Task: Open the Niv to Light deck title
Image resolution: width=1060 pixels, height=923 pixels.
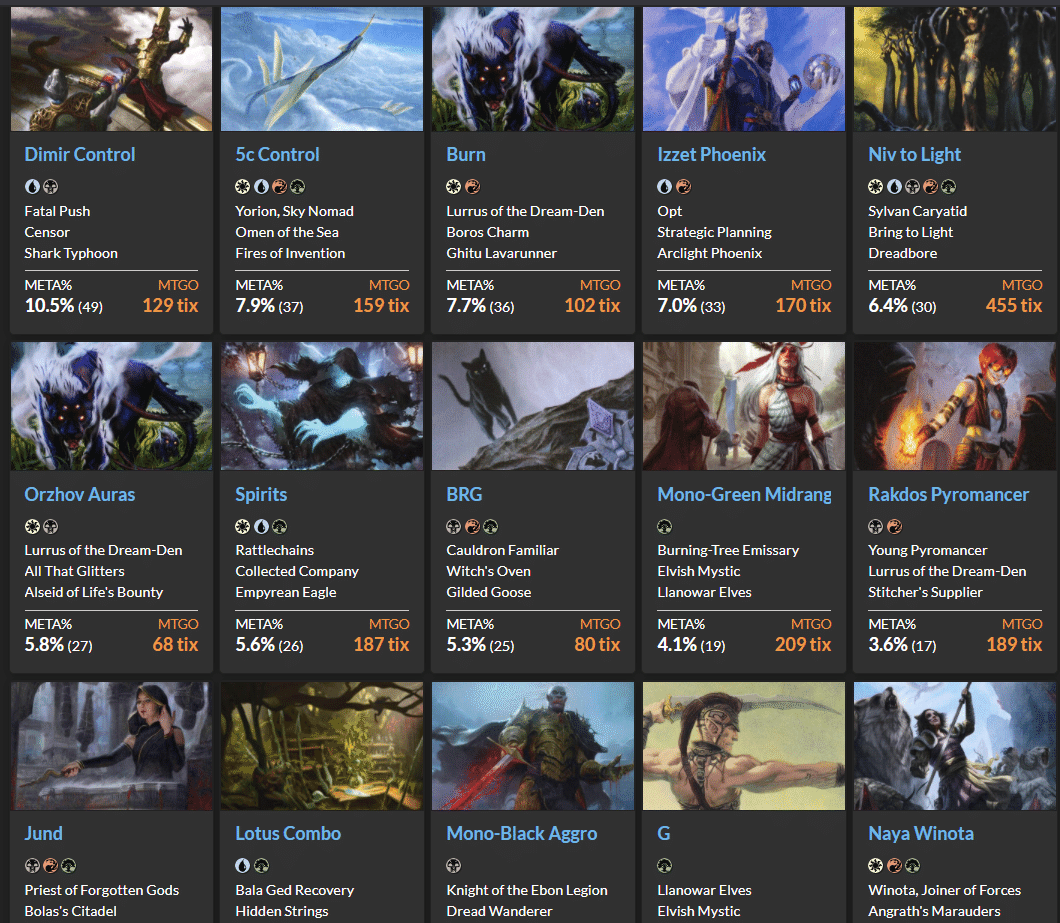Action: click(914, 154)
